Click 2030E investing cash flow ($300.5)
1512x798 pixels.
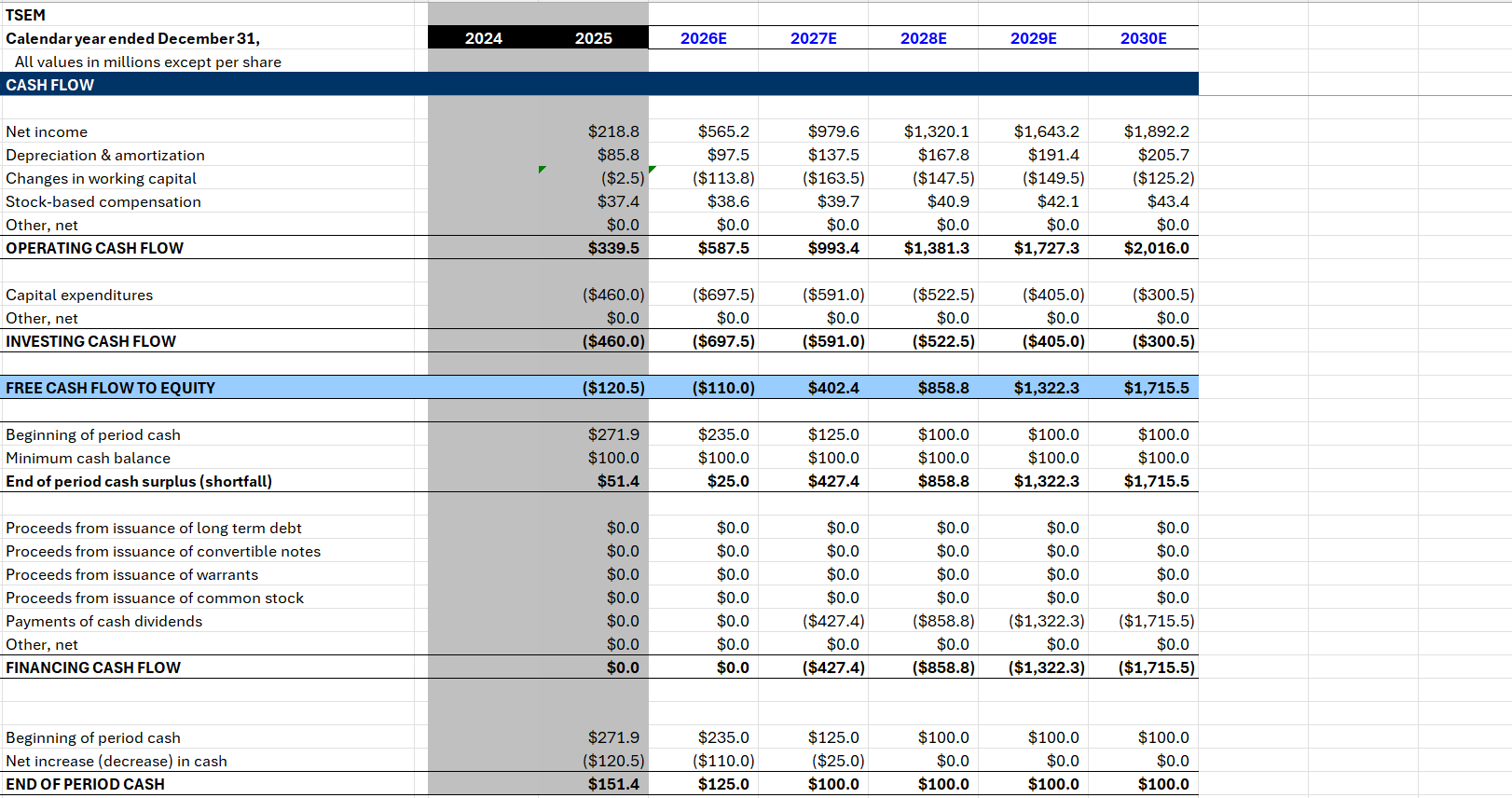pyautogui.click(x=1163, y=341)
